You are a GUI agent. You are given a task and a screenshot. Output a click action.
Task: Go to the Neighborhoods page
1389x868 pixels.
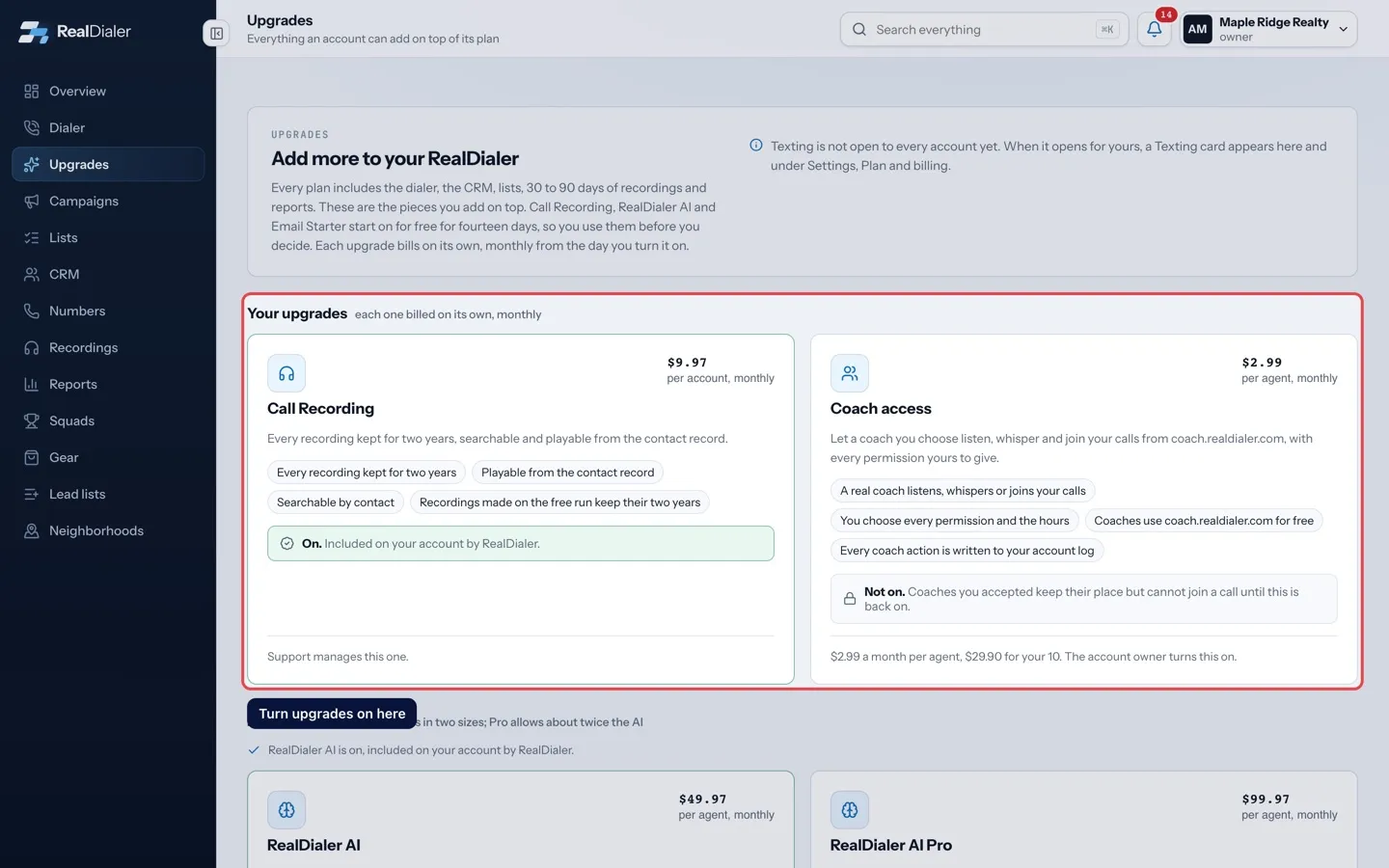coord(108,531)
